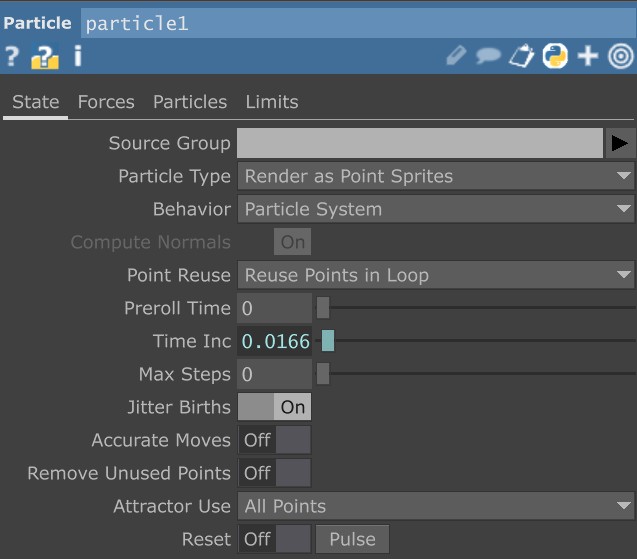Click the tags icon in header
Image resolution: width=637 pixels, height=559 pixels.
(521, 56)
